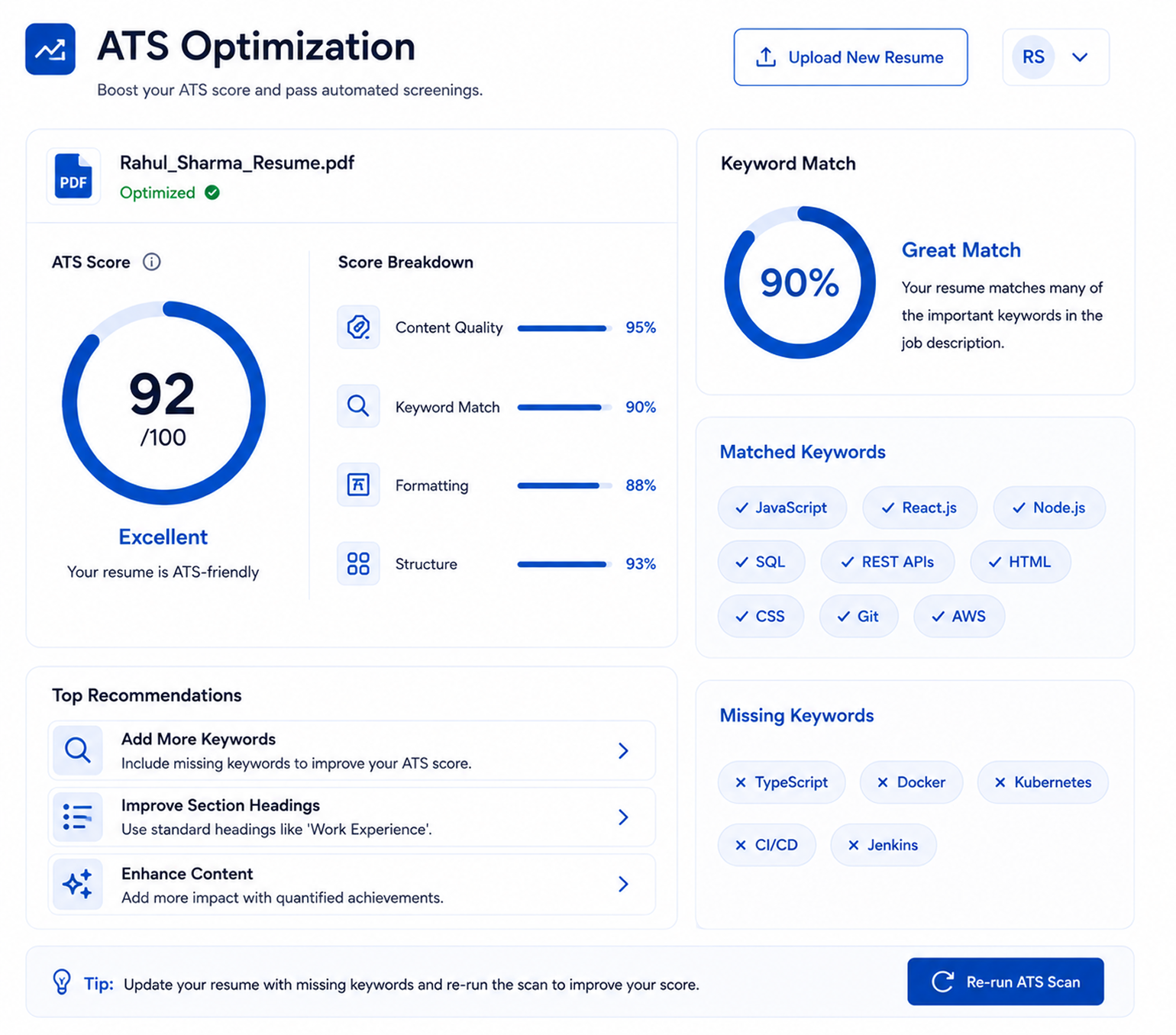Select the Node.js matched keyword chip
The image size is (1176, 1035).
[x=1049, y=508]
